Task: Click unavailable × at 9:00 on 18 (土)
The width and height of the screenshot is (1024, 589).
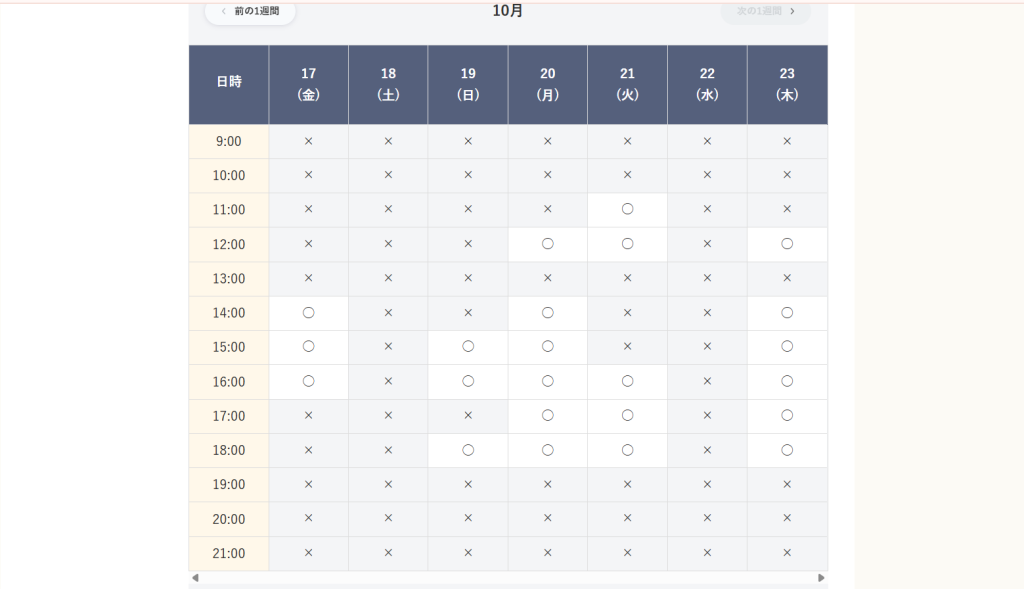Action: point(388,141)
